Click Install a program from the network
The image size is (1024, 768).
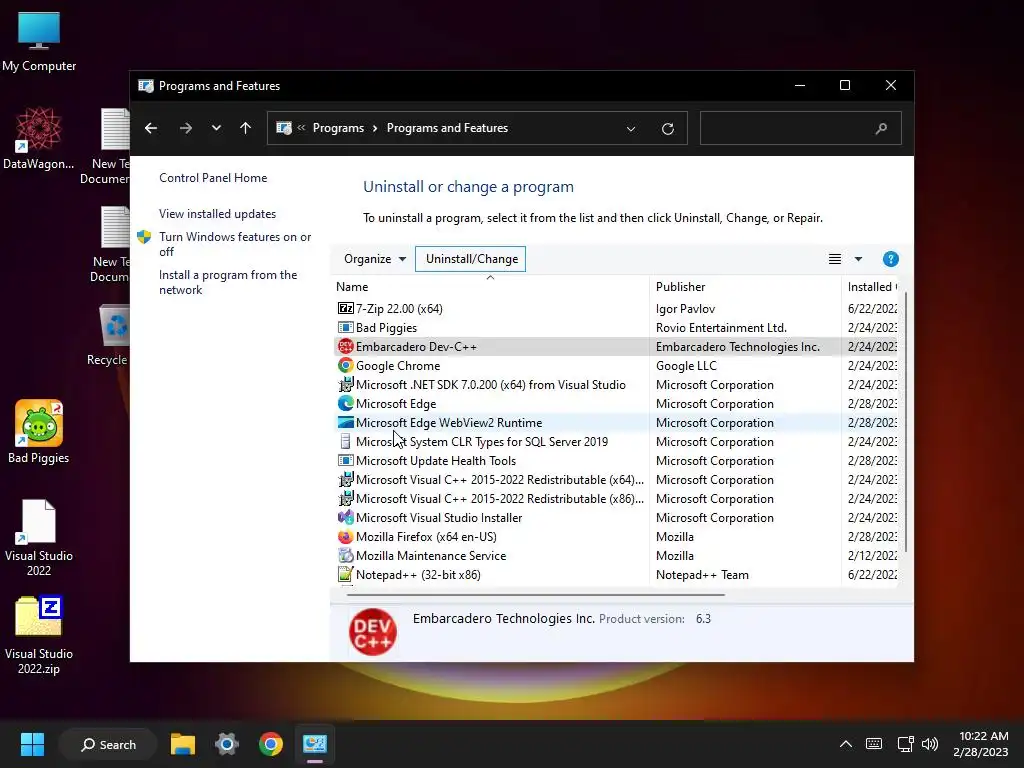(228, 282)
